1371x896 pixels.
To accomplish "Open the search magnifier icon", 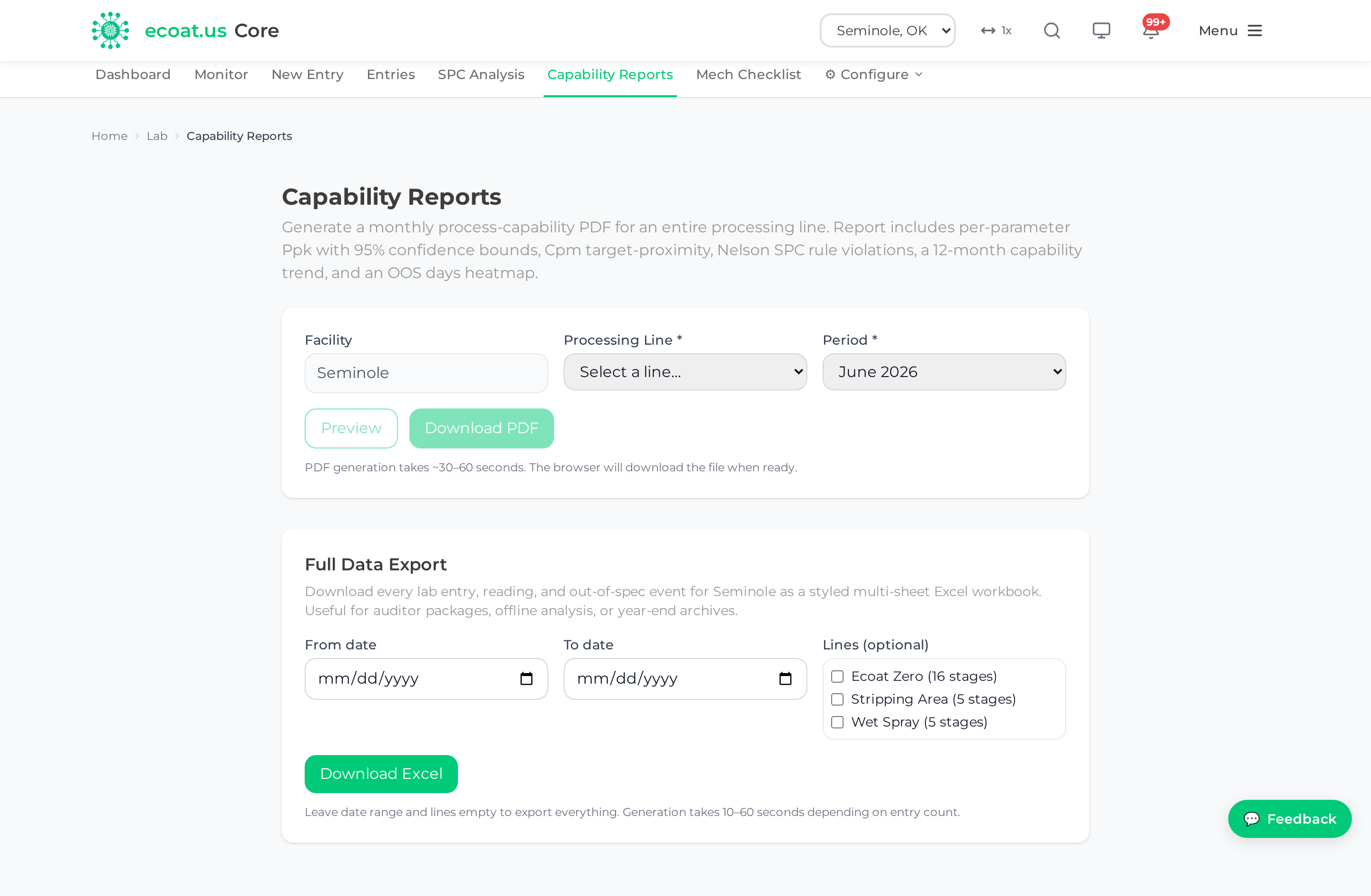I will [1052, 30].
